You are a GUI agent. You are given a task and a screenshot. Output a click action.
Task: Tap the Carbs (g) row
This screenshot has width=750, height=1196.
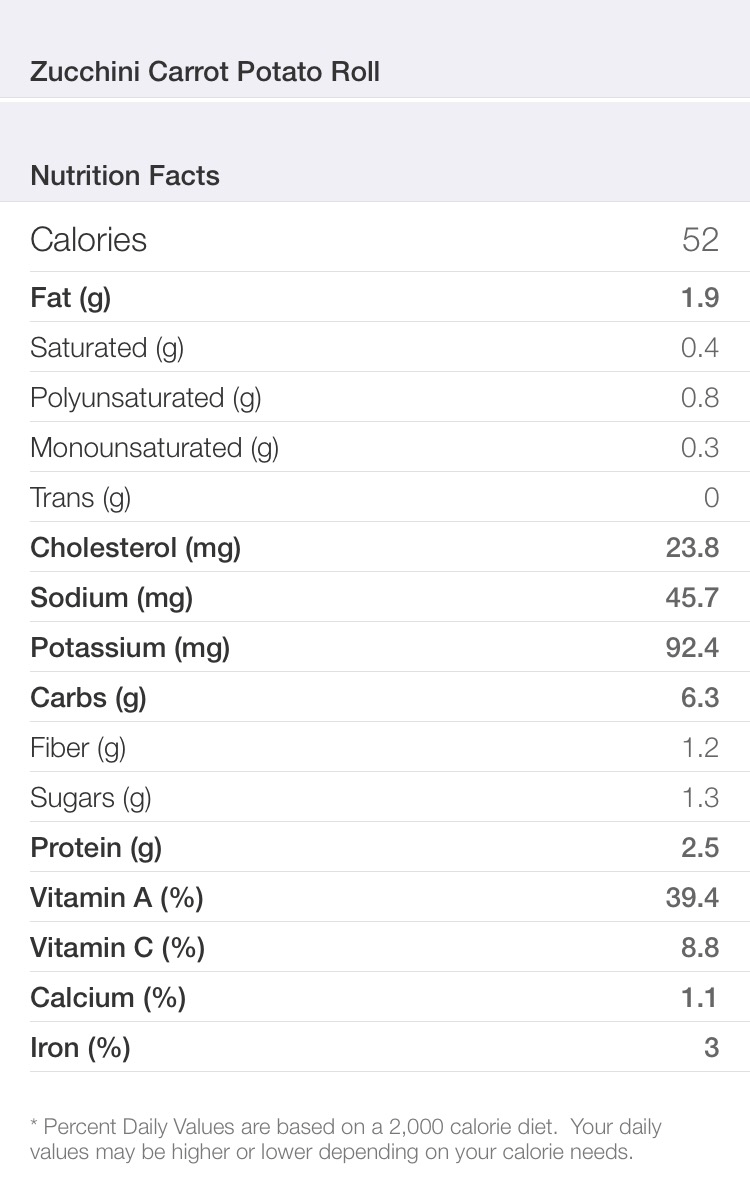(375, 696)
